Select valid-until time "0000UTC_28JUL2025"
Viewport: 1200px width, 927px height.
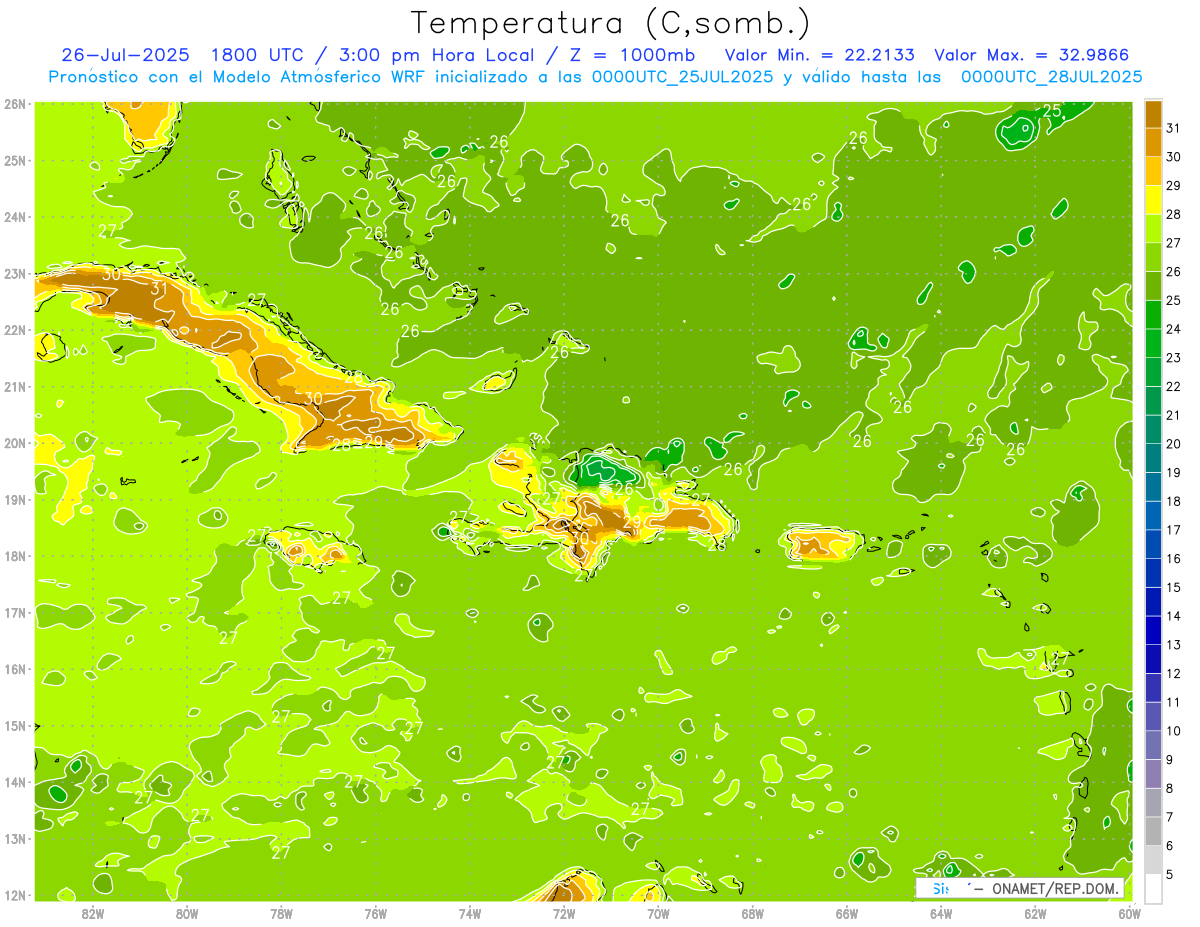pos(1052,76)
